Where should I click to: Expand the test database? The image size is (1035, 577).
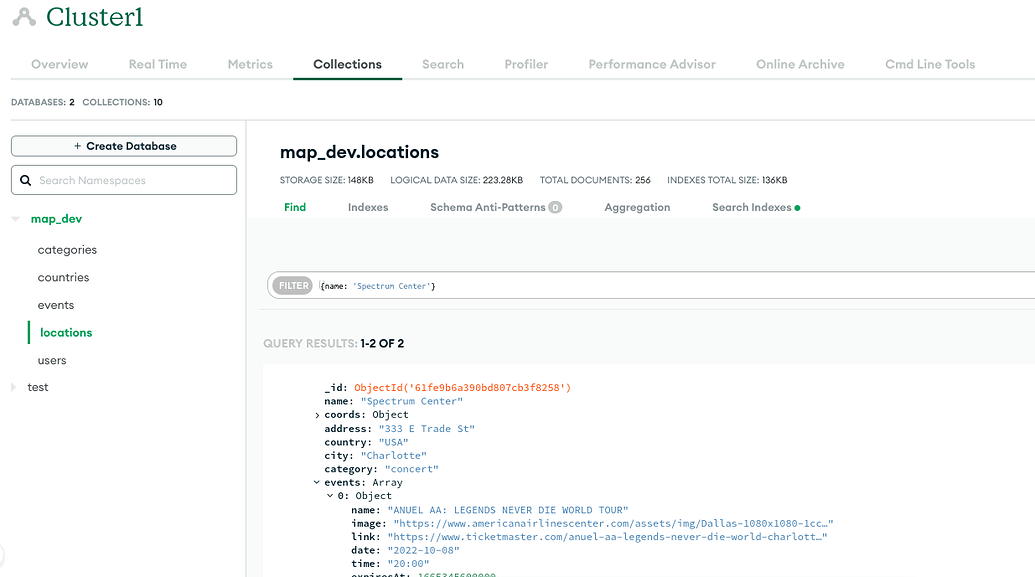(x=13, y=387)
